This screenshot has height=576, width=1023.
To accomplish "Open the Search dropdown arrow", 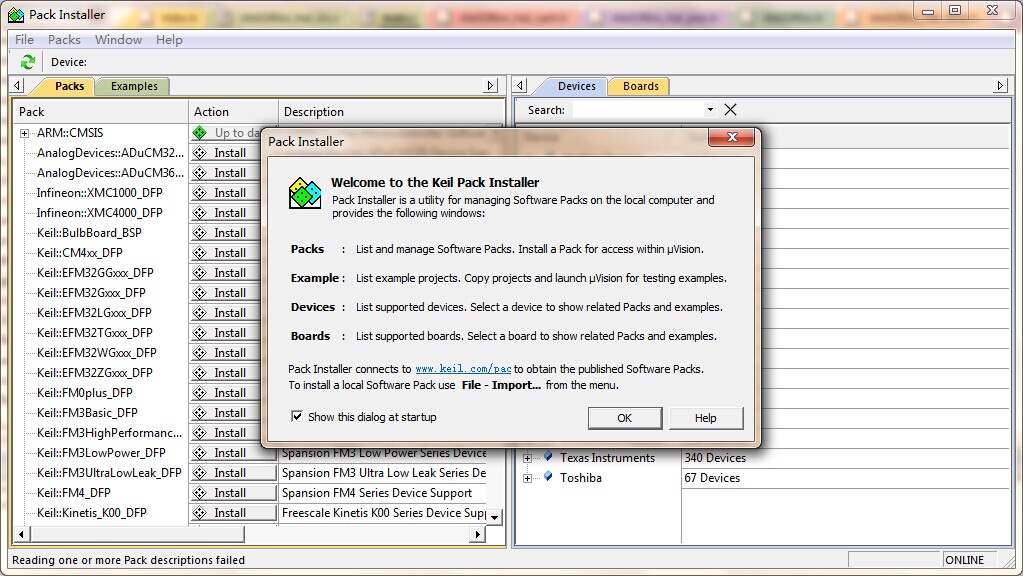I will (710, 110).
